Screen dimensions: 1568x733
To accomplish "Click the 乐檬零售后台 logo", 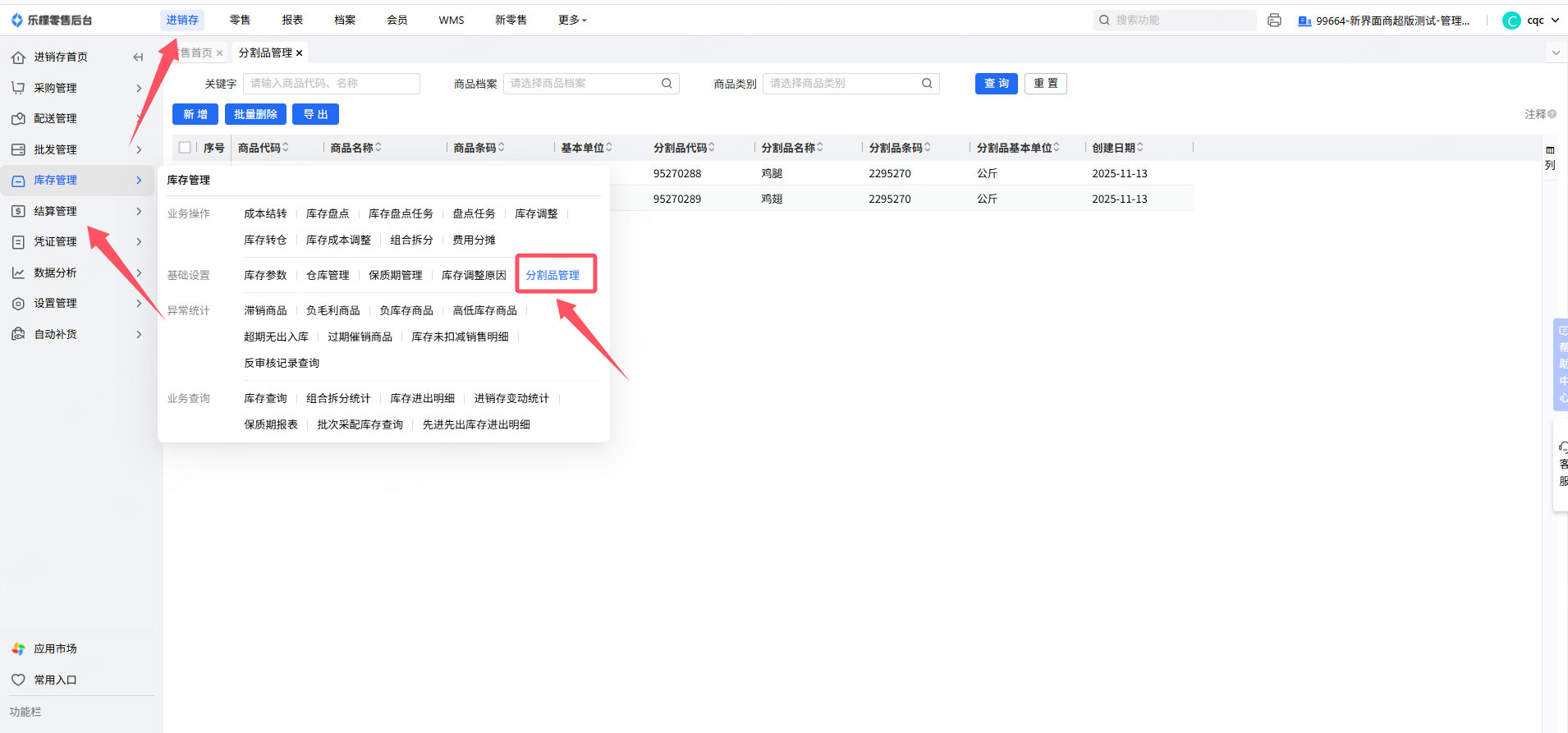I will tap(52, 21).
